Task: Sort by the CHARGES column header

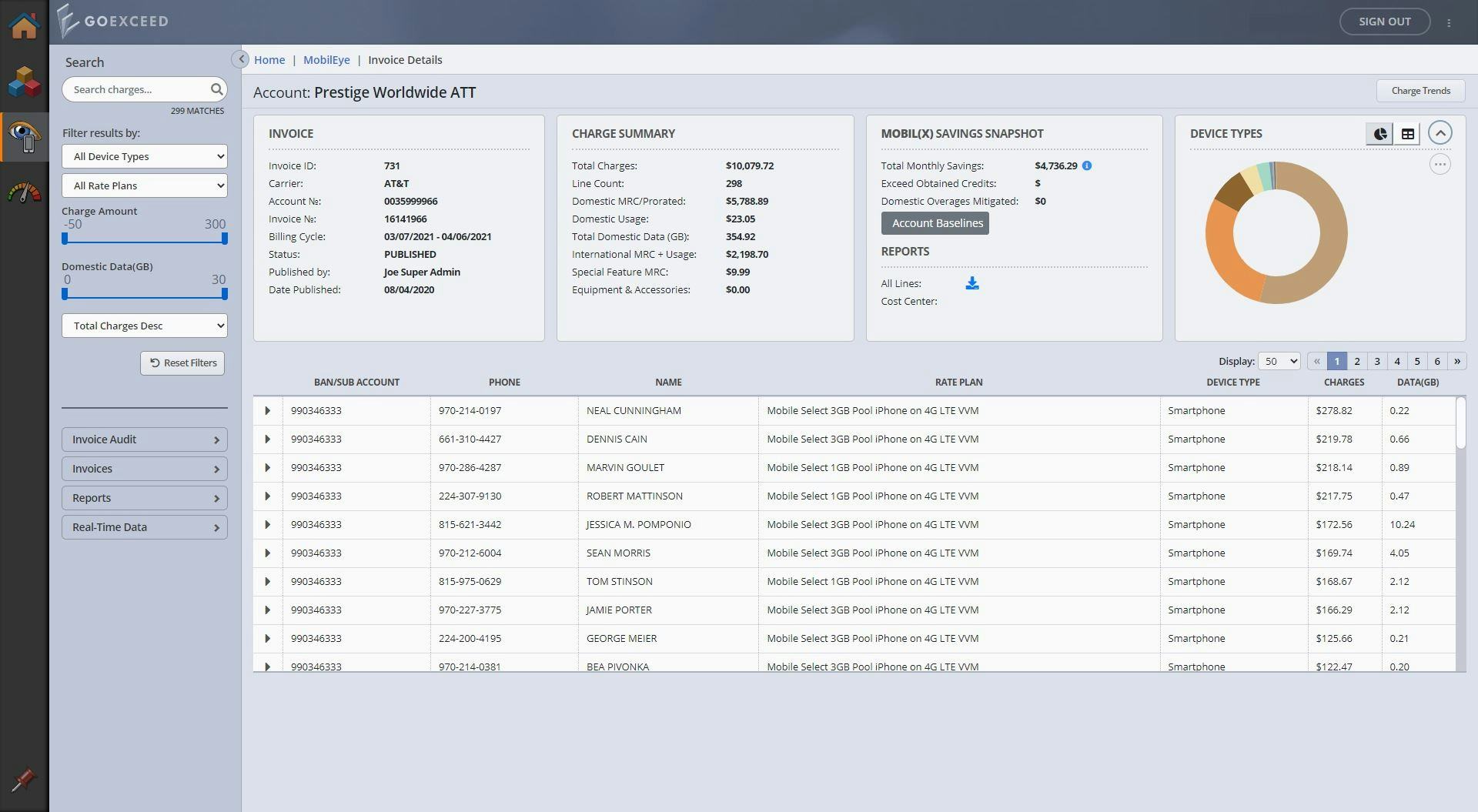Action: tap(1343, 383)
